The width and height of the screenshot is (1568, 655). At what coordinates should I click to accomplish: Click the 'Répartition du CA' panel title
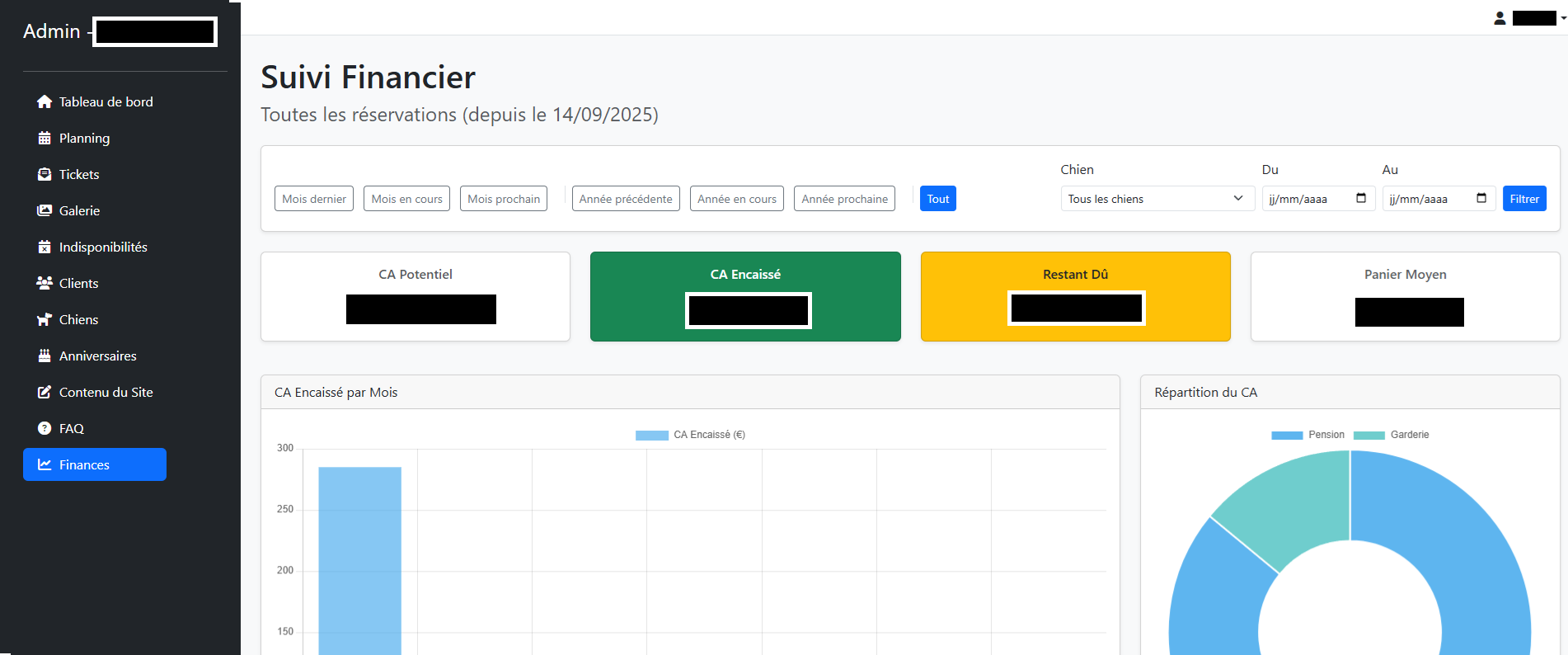point(1206,393)
